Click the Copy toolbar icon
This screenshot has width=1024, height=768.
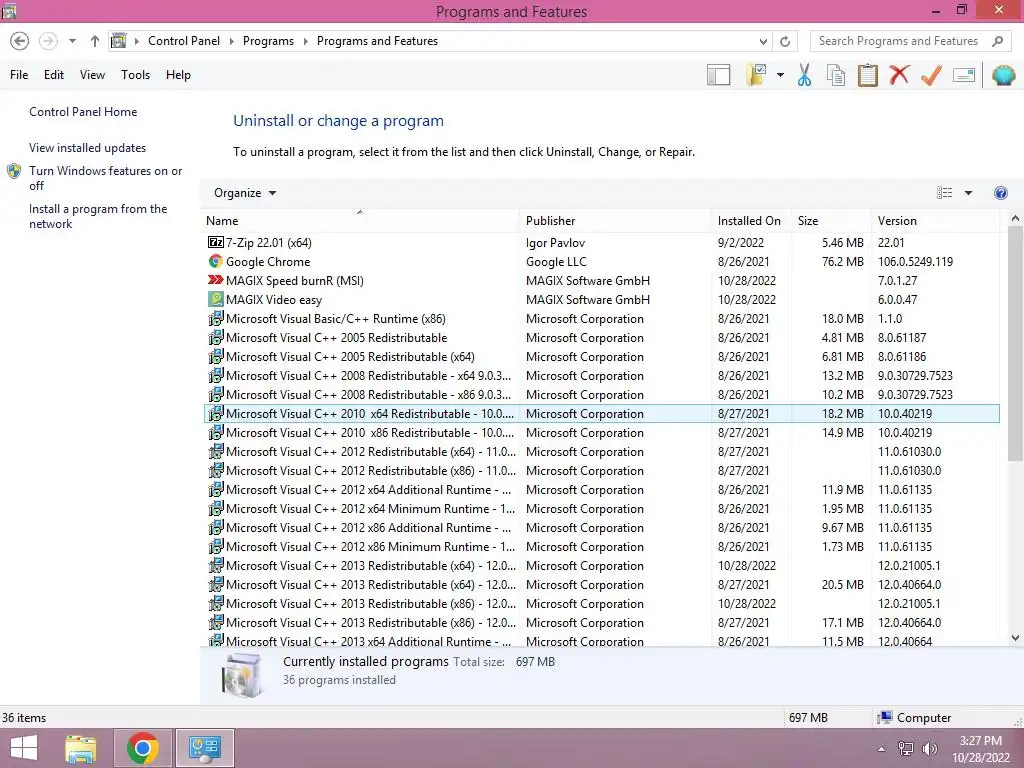pyautogui.click(x=836, y=75)
